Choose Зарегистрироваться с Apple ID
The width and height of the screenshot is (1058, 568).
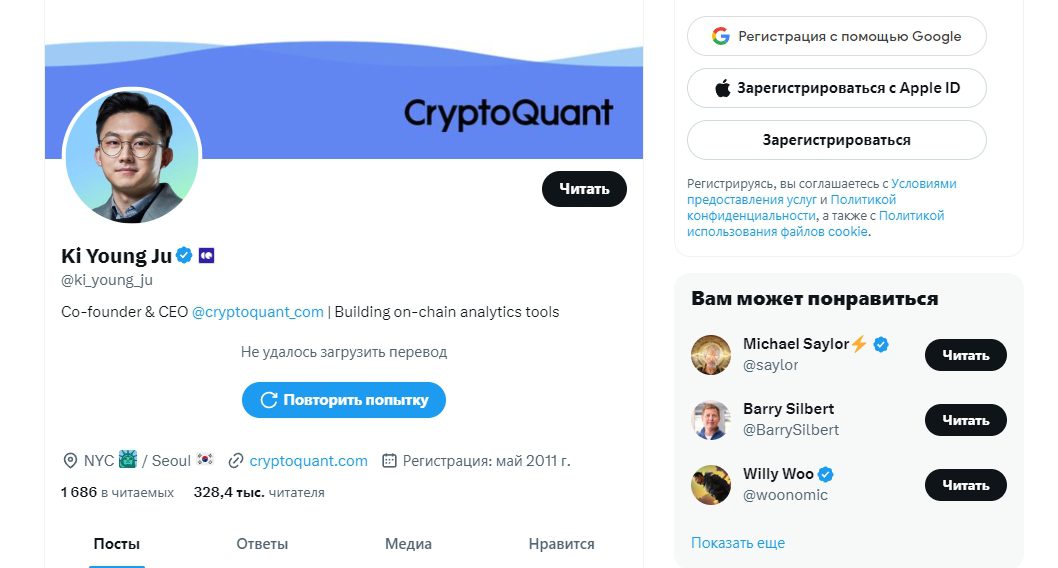pos(836,88)
